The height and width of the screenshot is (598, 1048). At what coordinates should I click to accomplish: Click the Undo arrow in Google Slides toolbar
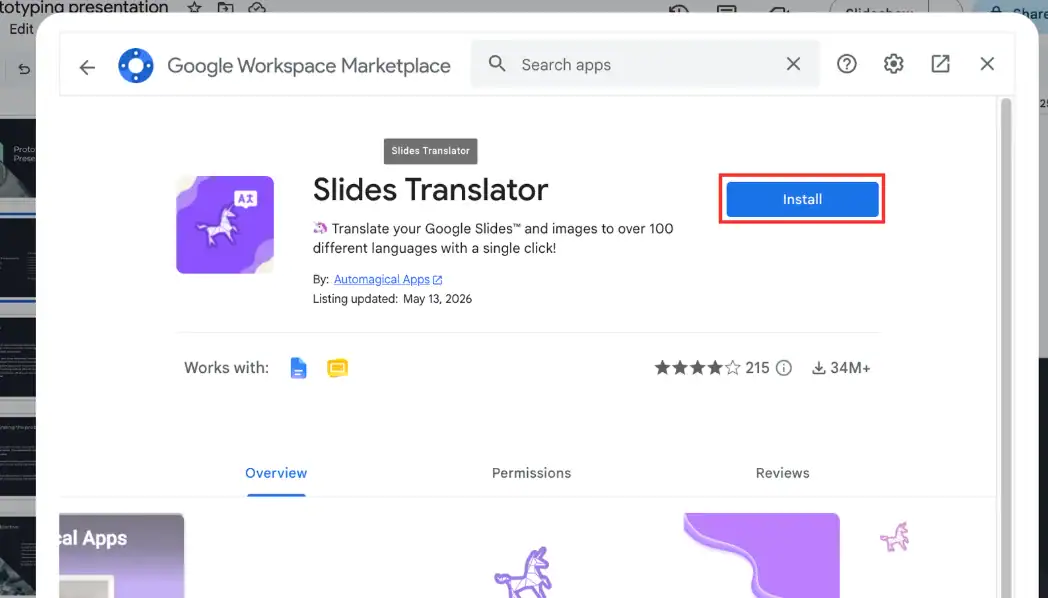(x=24, y=69)
